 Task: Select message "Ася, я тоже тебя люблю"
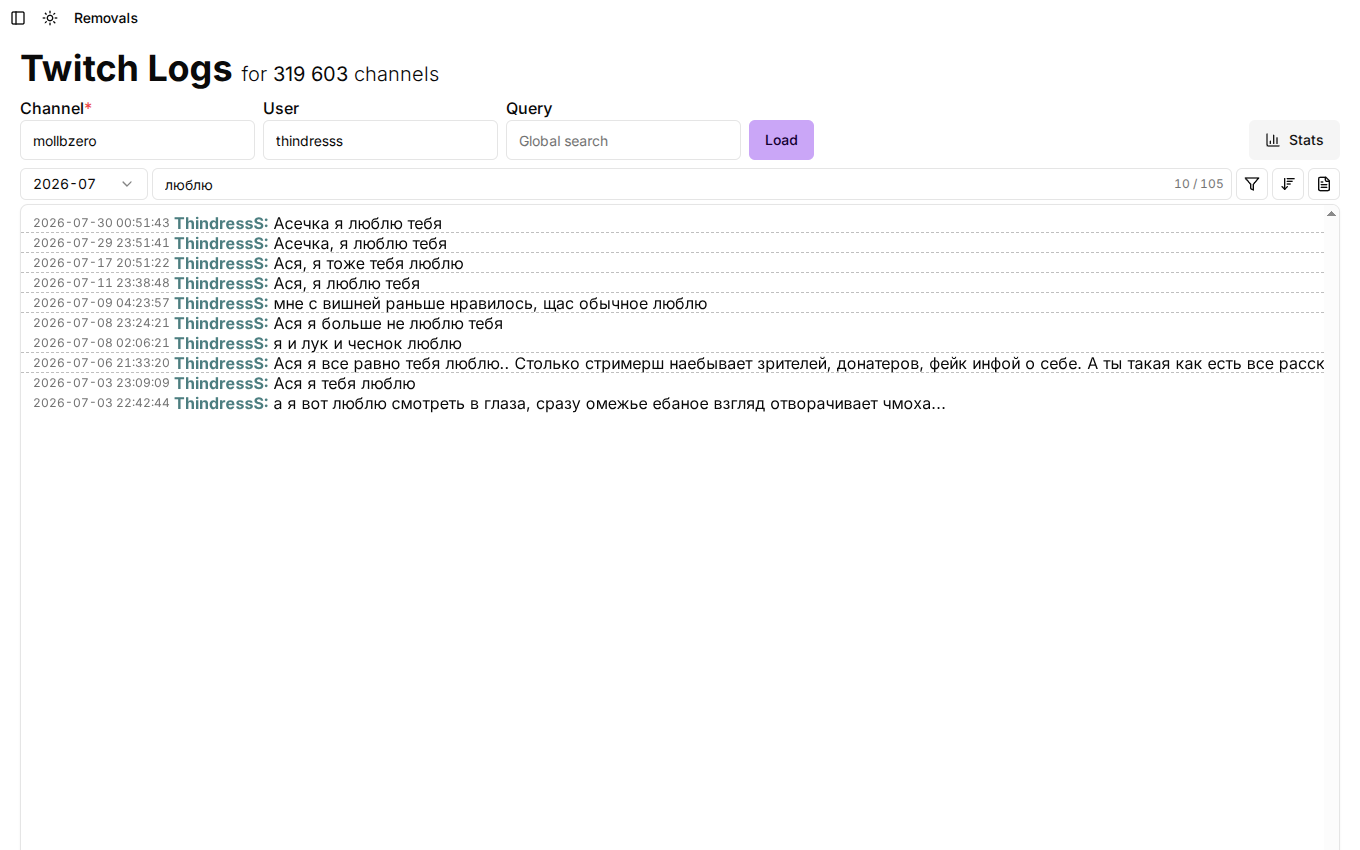(x=369, y=263)
